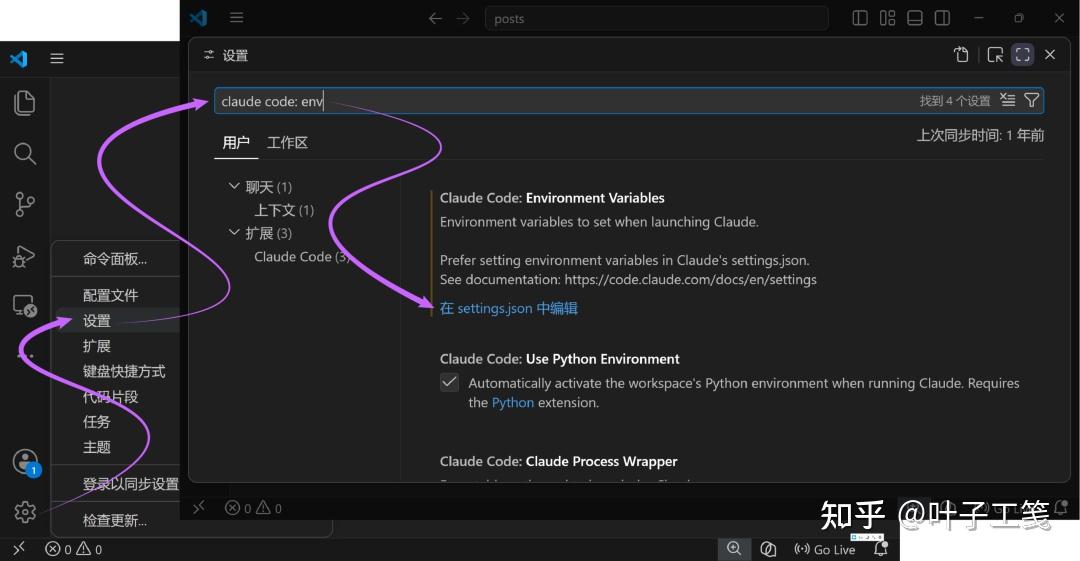Click the 'posts' command center search box

656,19
